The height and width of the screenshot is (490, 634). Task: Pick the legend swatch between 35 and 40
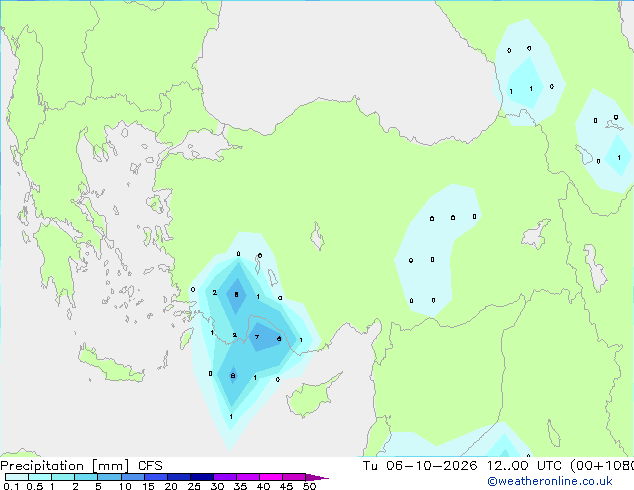pyautogui.click(x=247, y=477)
